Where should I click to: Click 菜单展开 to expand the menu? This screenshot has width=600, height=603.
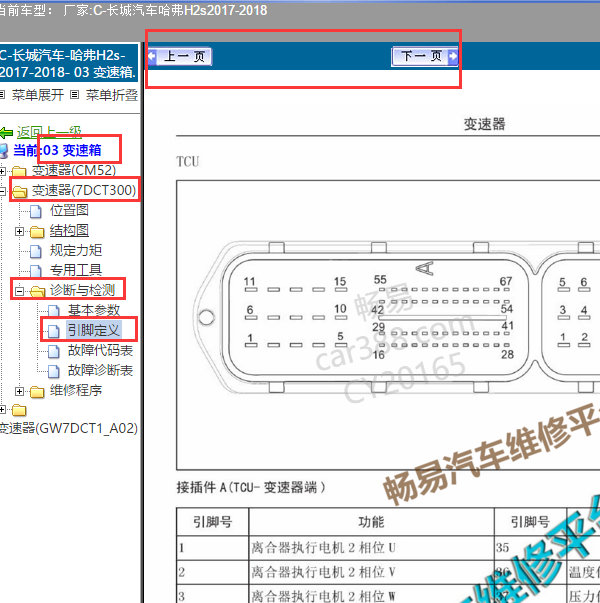click(38, 95)
